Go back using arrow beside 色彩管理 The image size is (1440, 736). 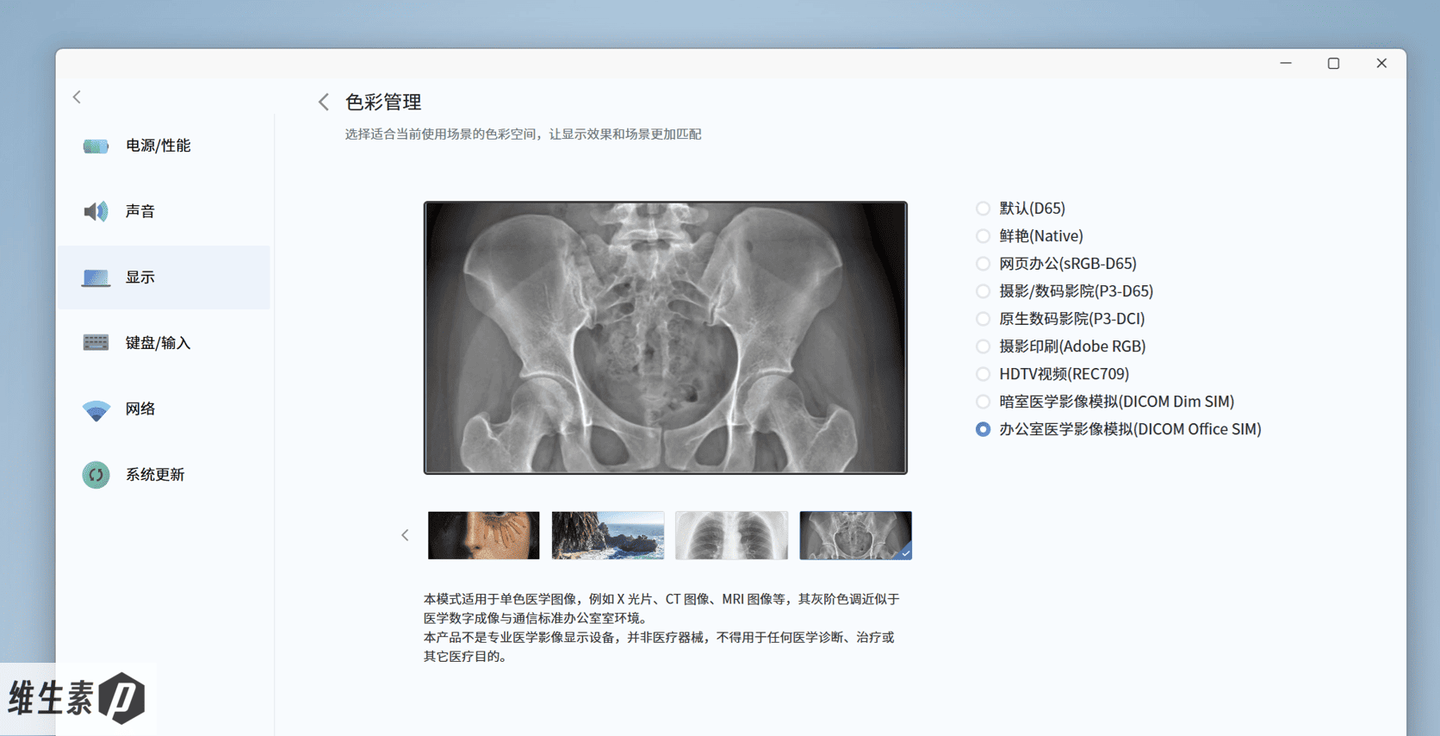point(323,102)
